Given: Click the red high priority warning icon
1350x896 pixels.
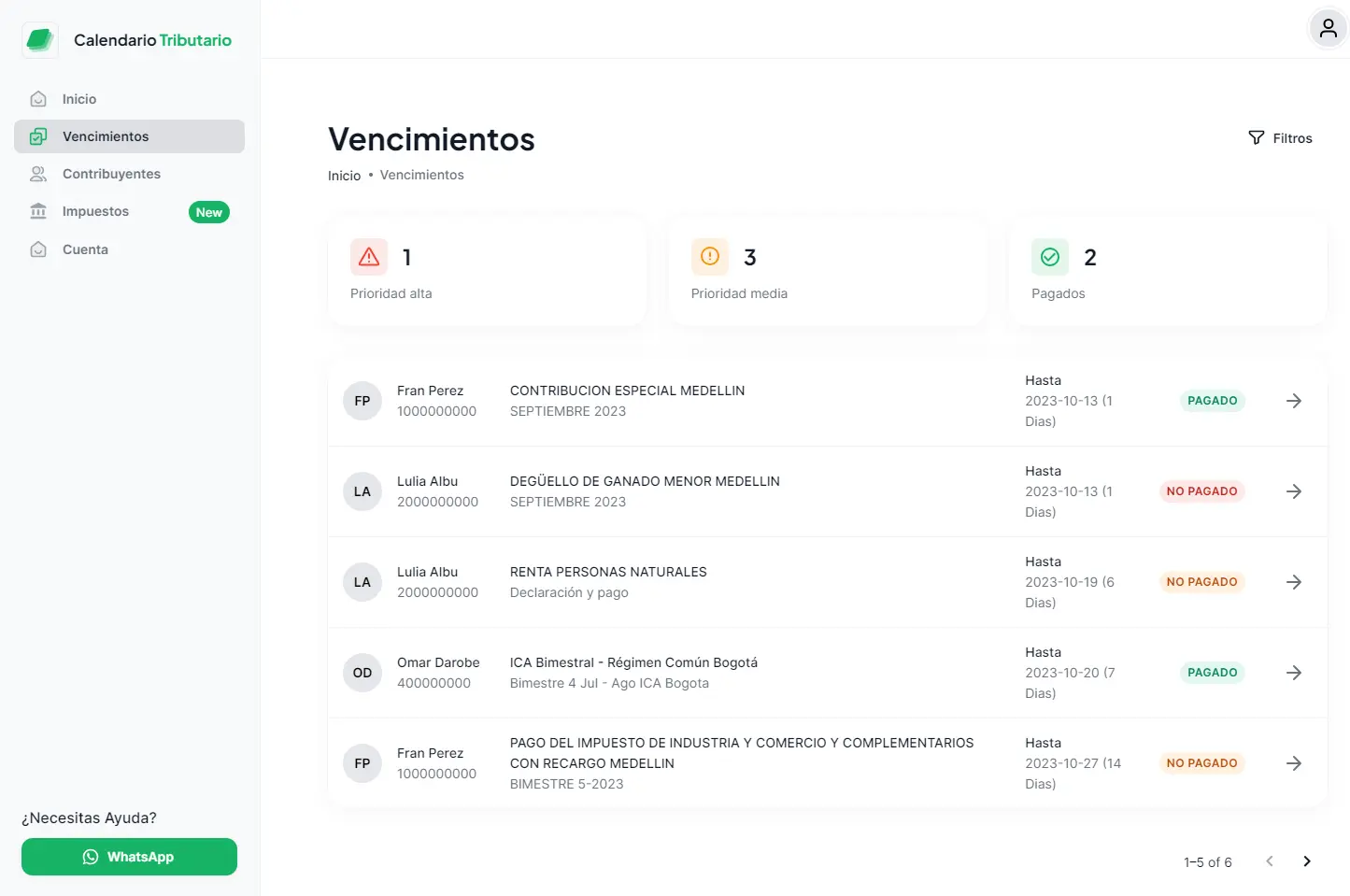Looking at the screenshot, I should pyautogui.click(x=369, y=257).
